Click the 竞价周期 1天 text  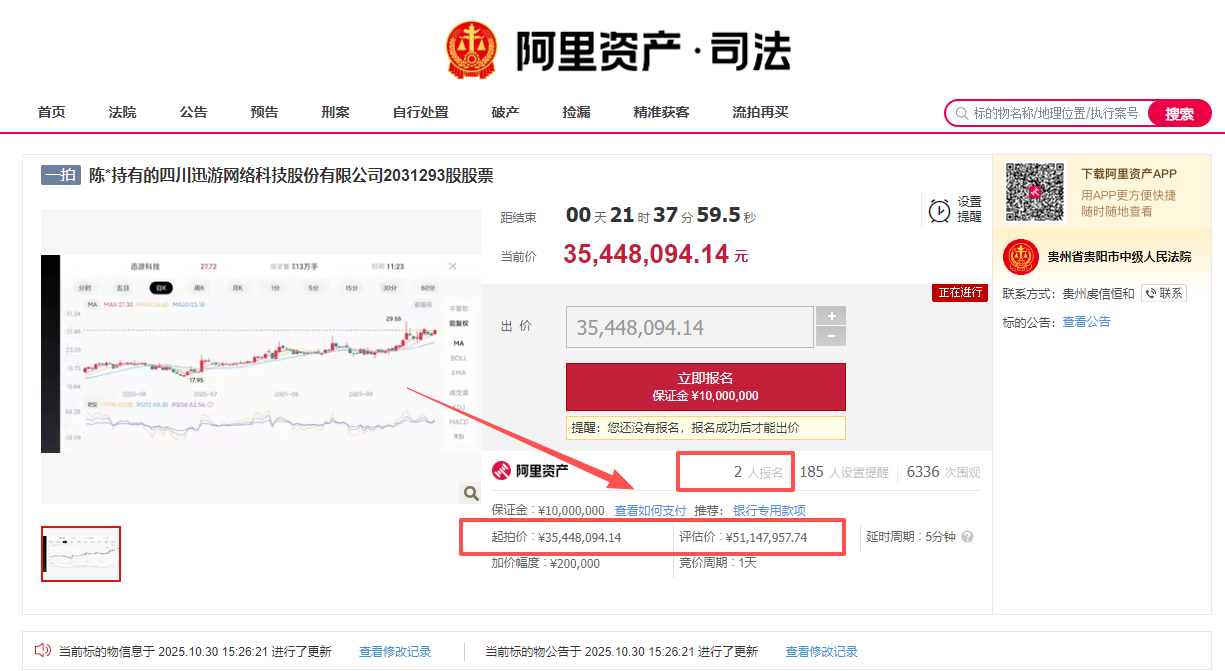click(x=718, y=563)
